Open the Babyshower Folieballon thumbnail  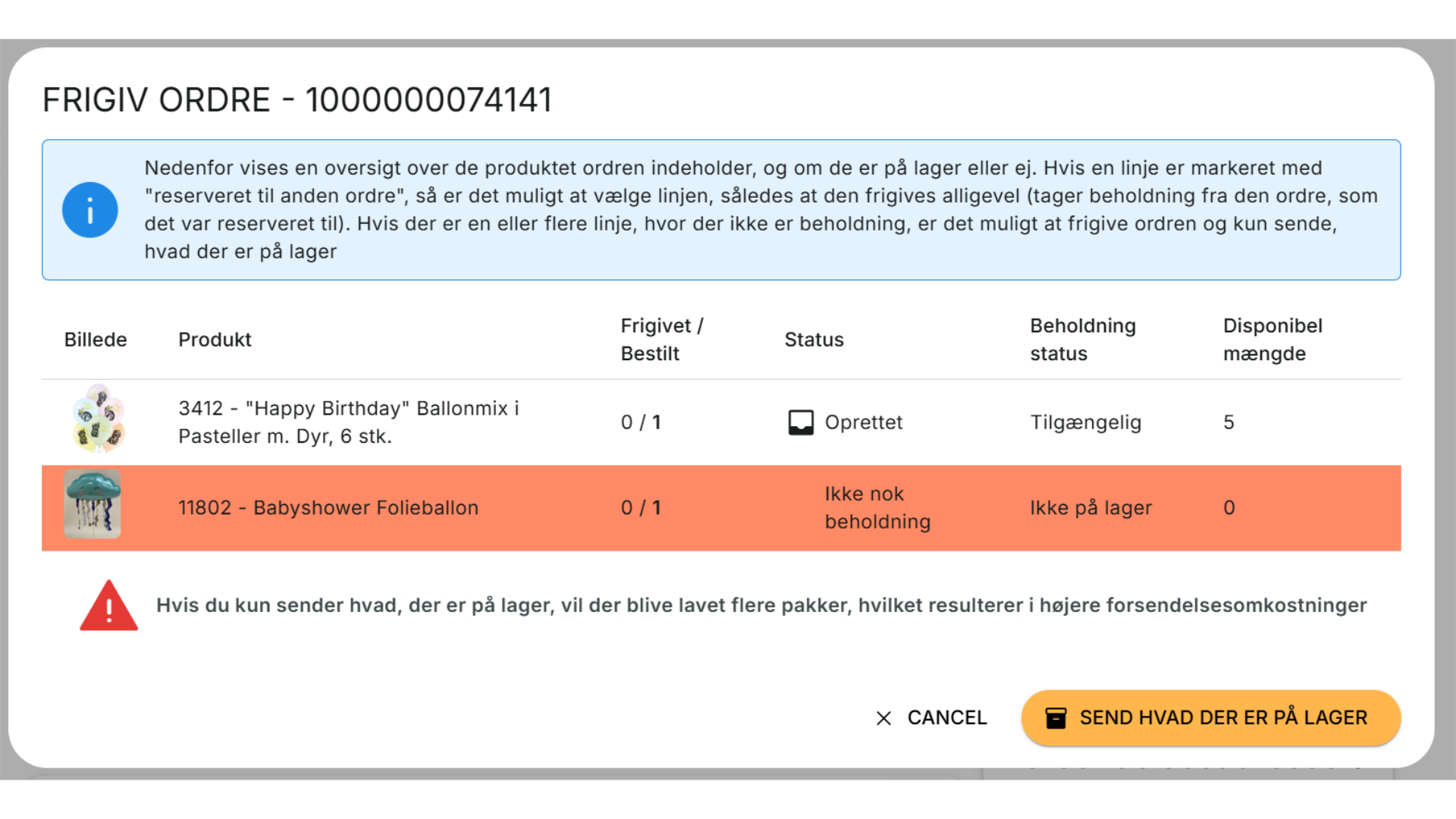[93, 504]
